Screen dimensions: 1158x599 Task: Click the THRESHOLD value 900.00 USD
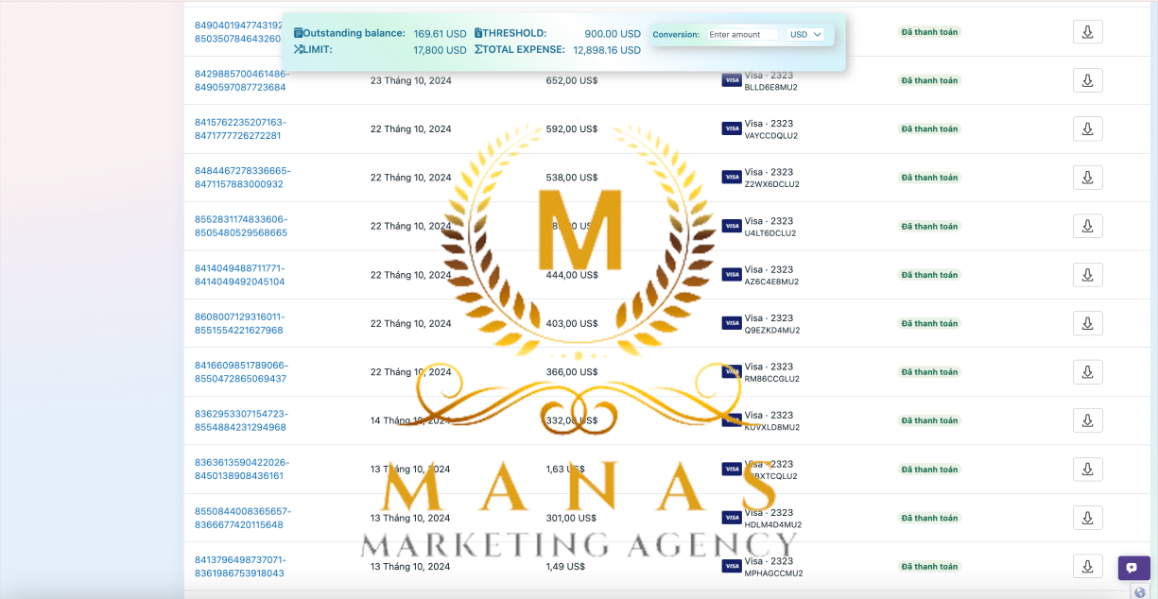click(x=612, y=33)
